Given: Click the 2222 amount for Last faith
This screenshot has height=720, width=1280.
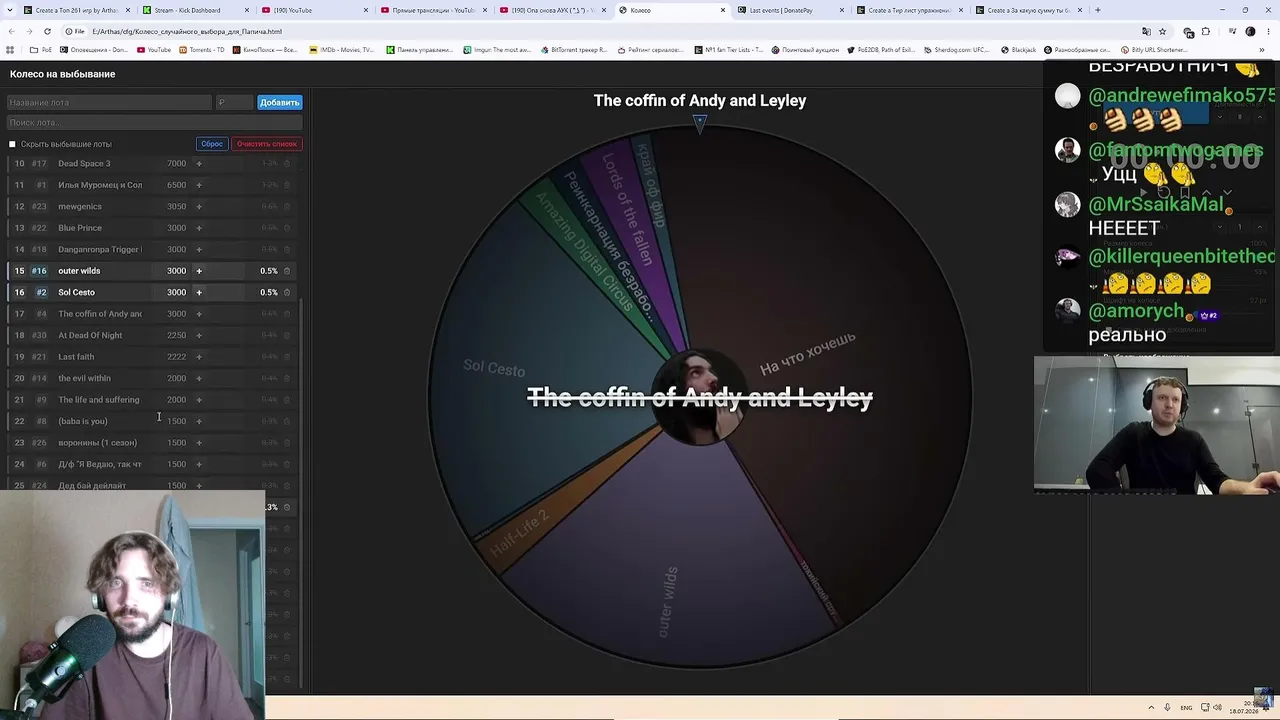Looking at the screenshot, I should point(176,357).
